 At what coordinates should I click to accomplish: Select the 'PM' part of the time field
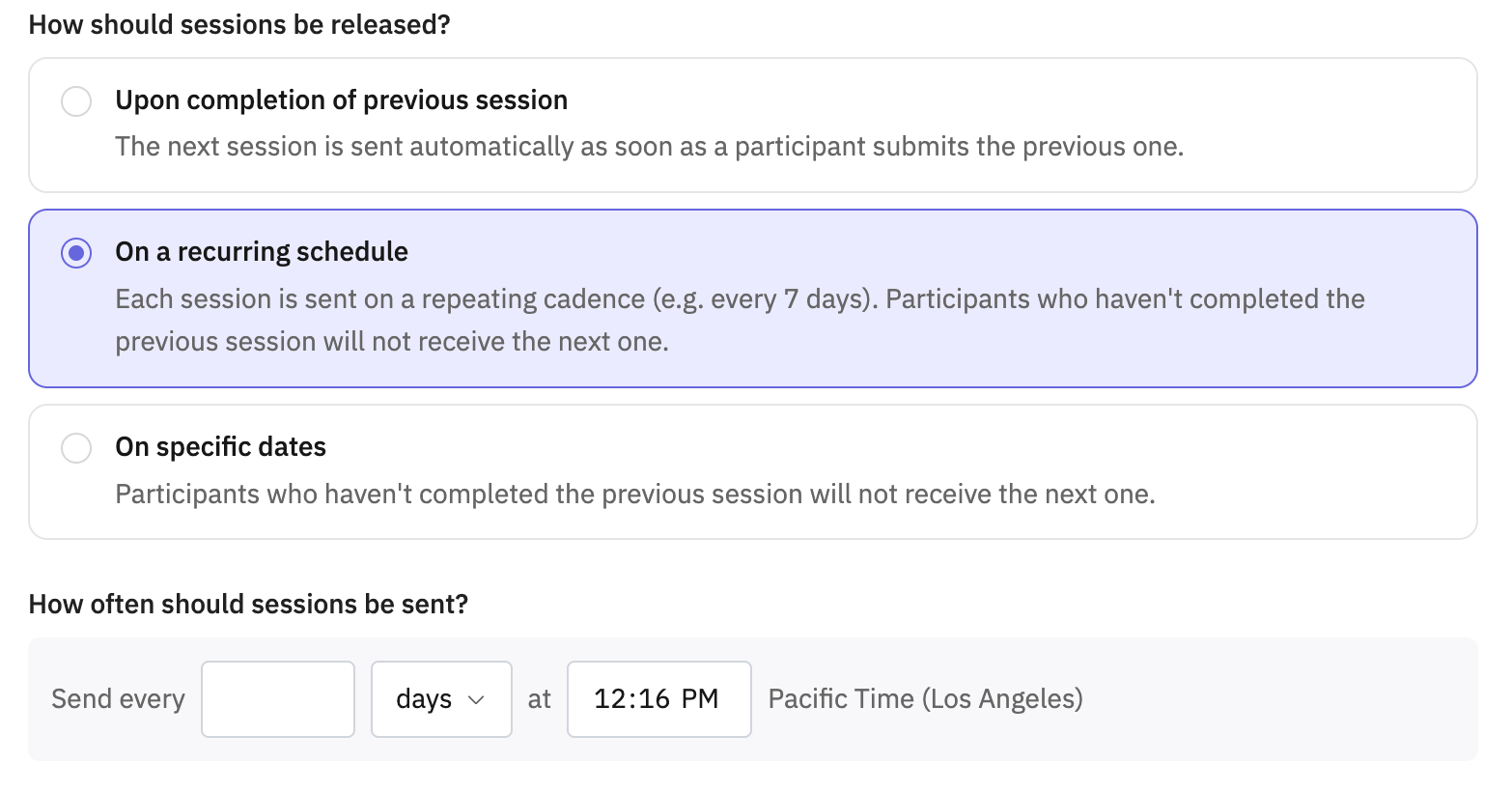click(700, 699)
